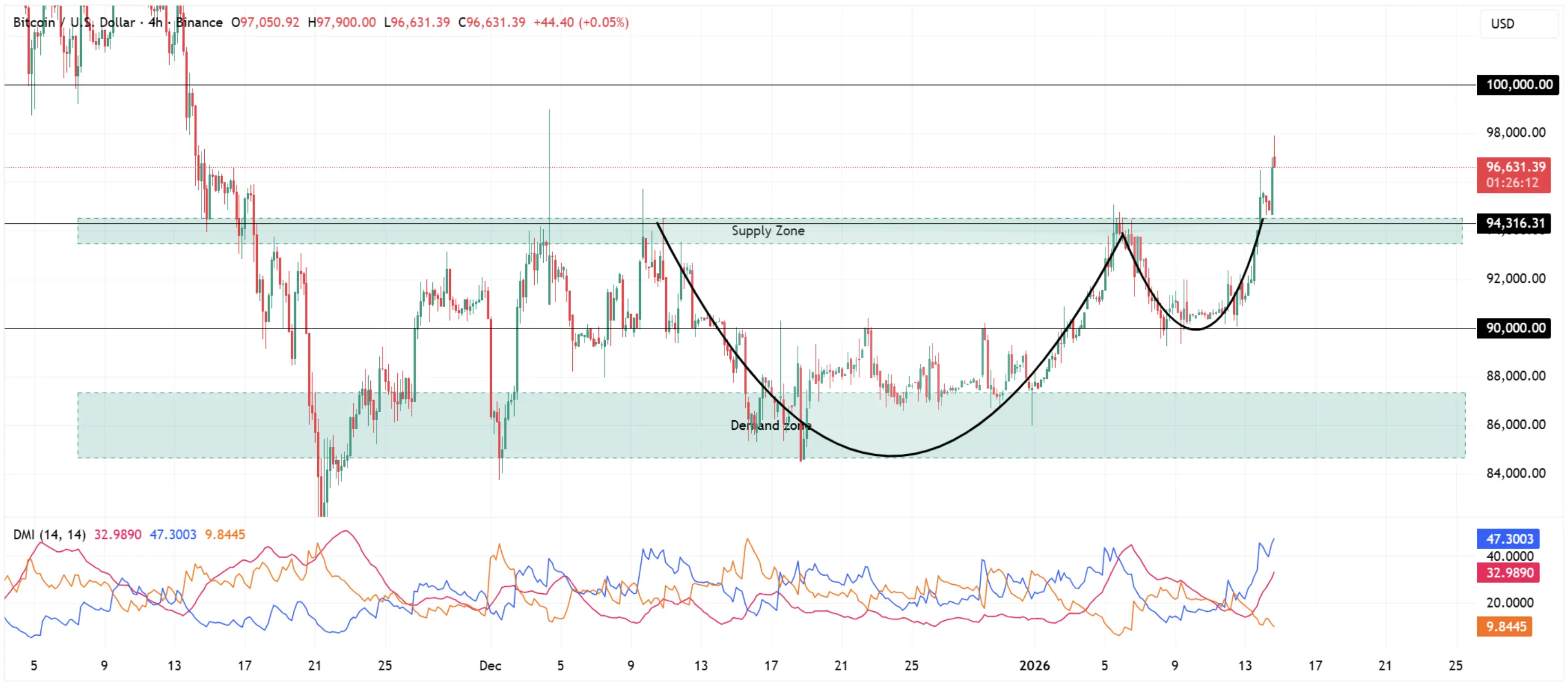This screenshot has height=693, width=1568.
Task: Click the 90,000.00 price level label
Action: (1514, 328)
